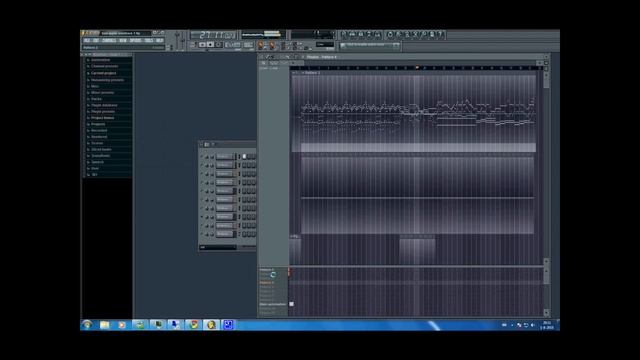The image size is (640, 360).
Task: Click the orange marker on Playlist time ruler
Action: (x=417, y=67)
